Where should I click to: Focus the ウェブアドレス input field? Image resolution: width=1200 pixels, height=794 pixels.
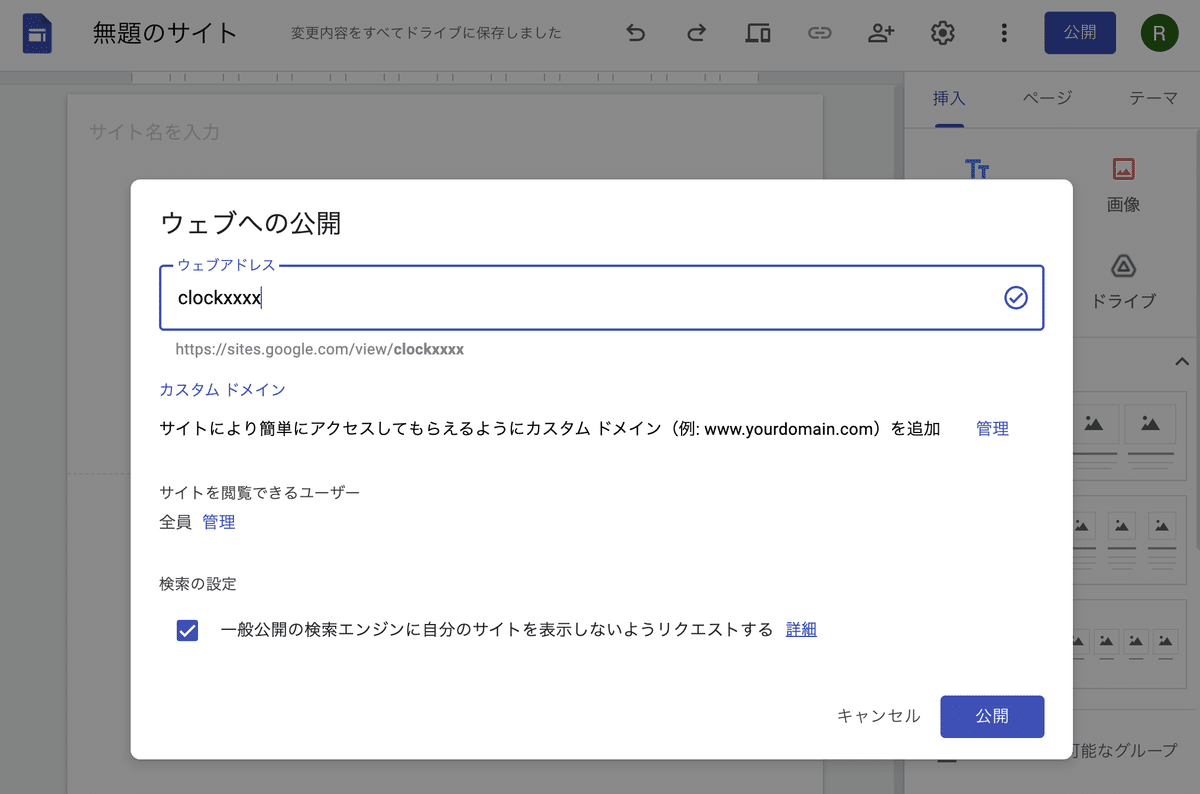point(601,298)
